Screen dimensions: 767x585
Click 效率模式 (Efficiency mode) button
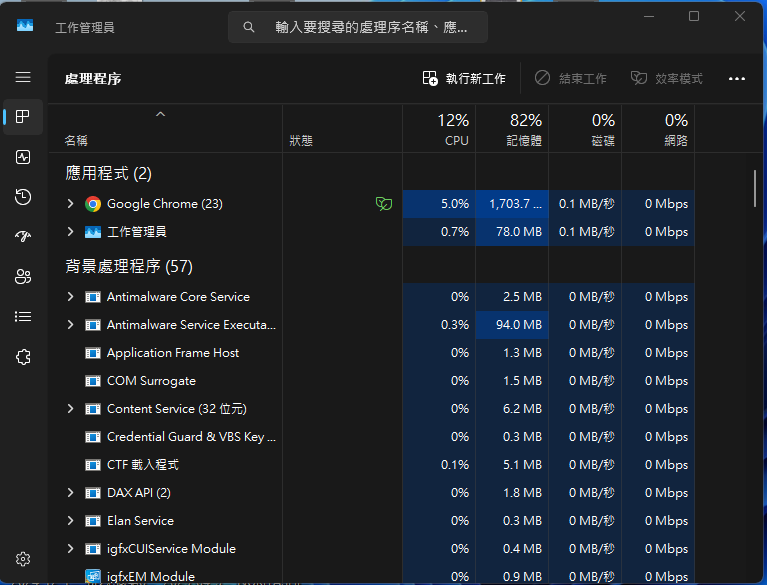click(x=667, y=78)
